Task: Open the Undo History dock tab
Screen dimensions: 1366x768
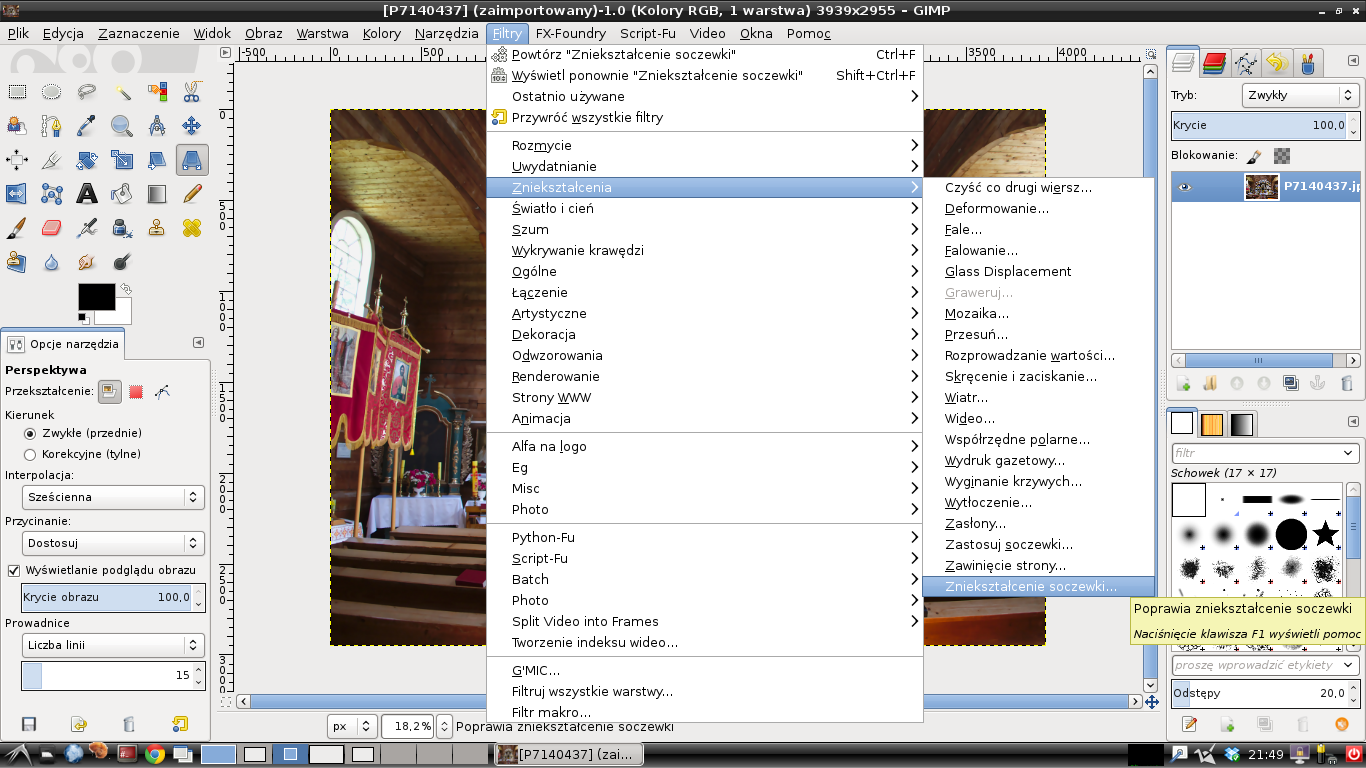Action: [1276, 64]
